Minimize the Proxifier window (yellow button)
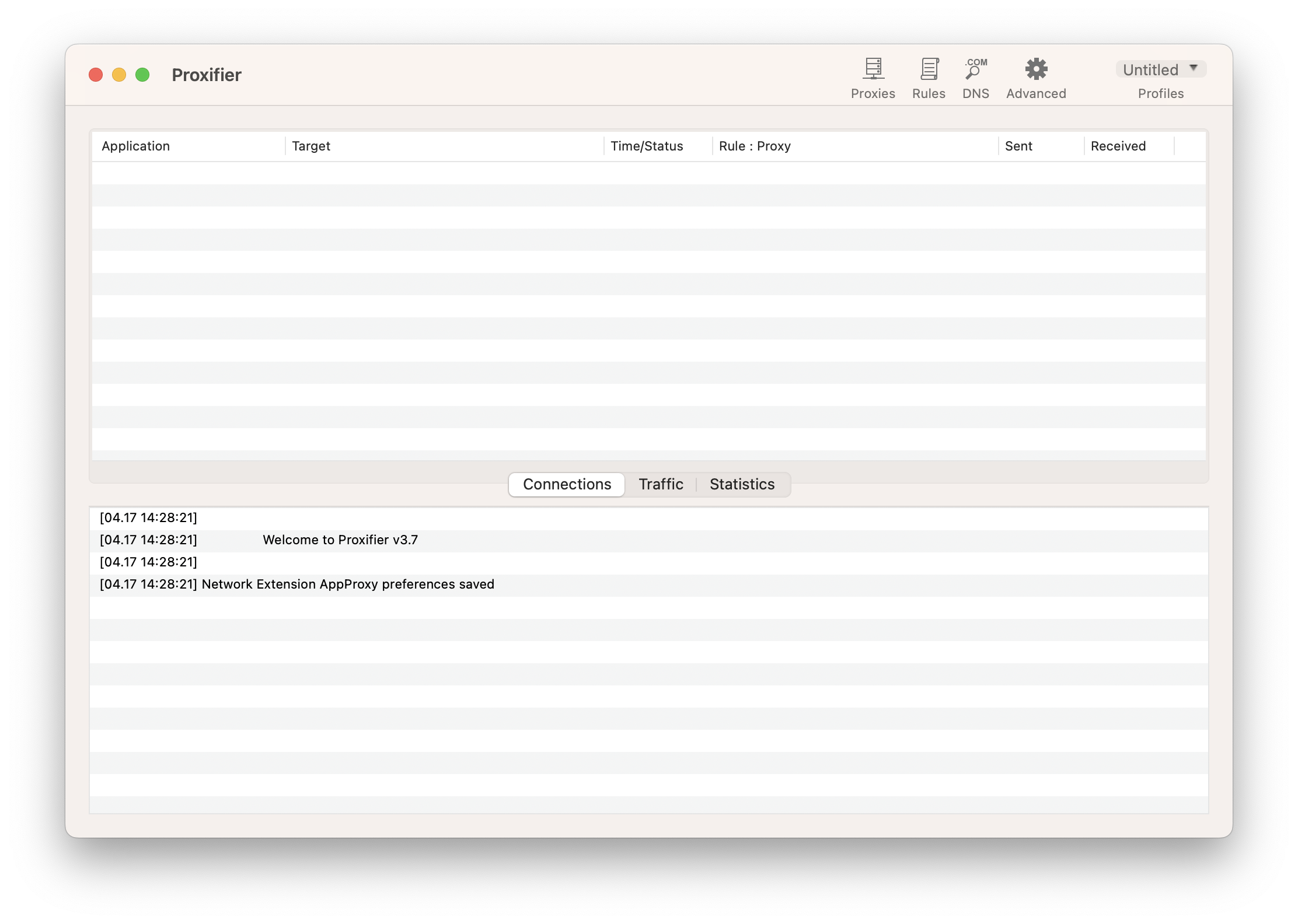This screenshot has width=1298, height=924. 119,75
